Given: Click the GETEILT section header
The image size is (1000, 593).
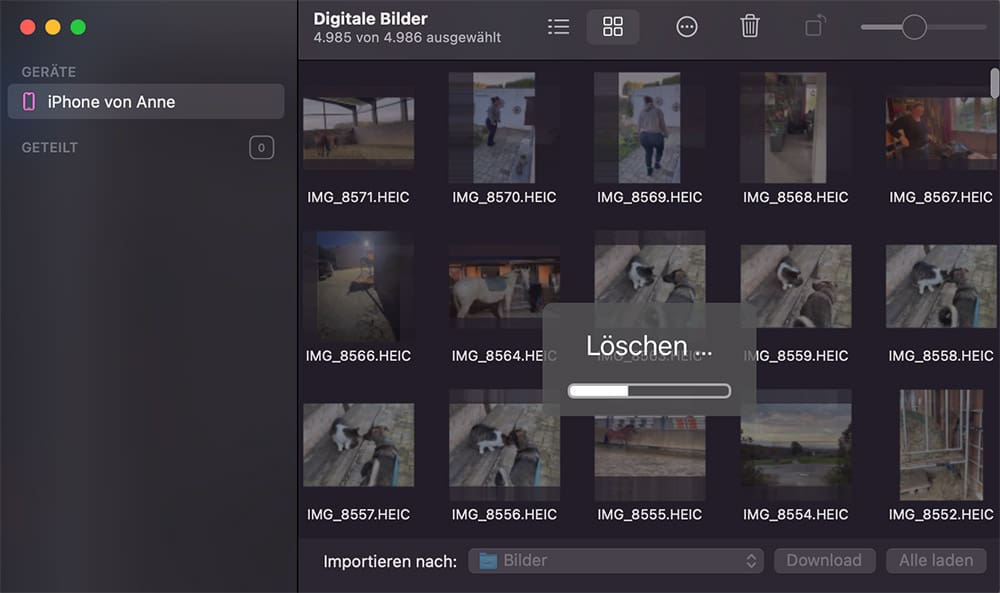Looking at the screenshot, I should pyautogui.click(x=50, y=148).
